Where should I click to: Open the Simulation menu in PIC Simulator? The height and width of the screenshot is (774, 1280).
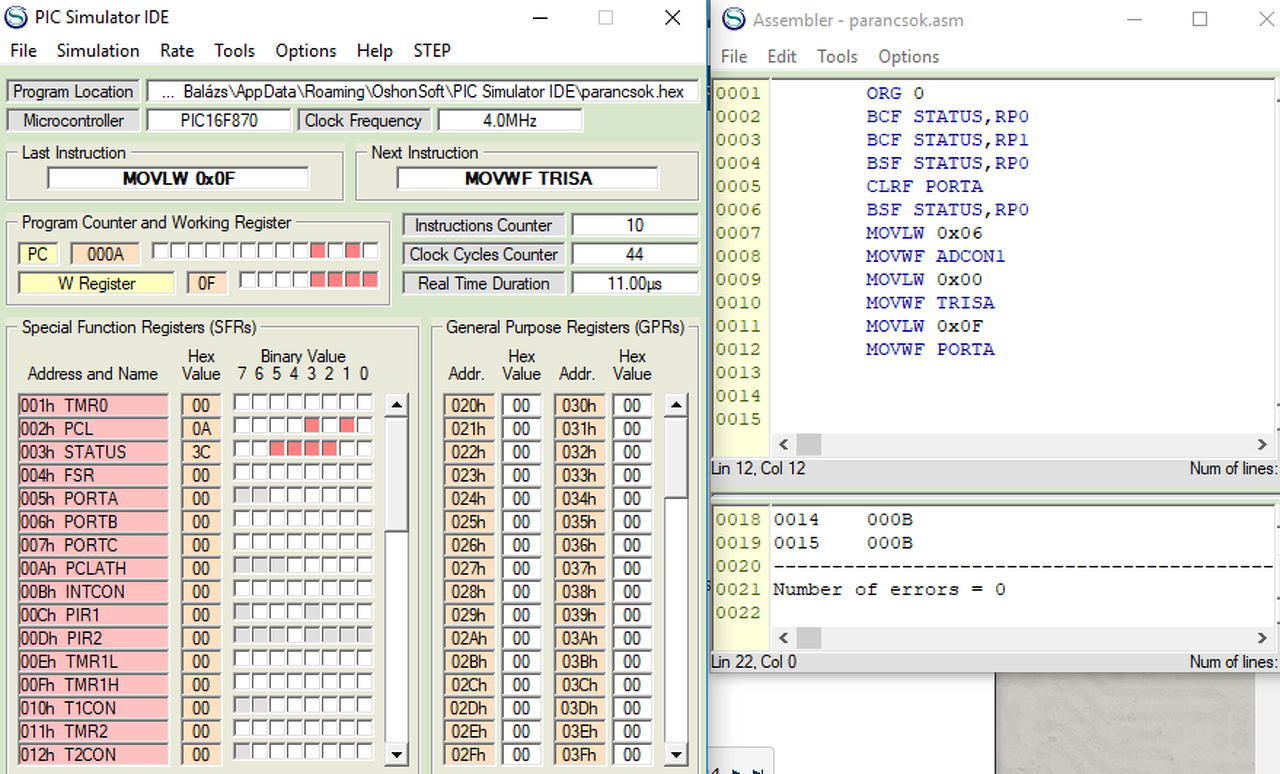(x=98, y=51)
